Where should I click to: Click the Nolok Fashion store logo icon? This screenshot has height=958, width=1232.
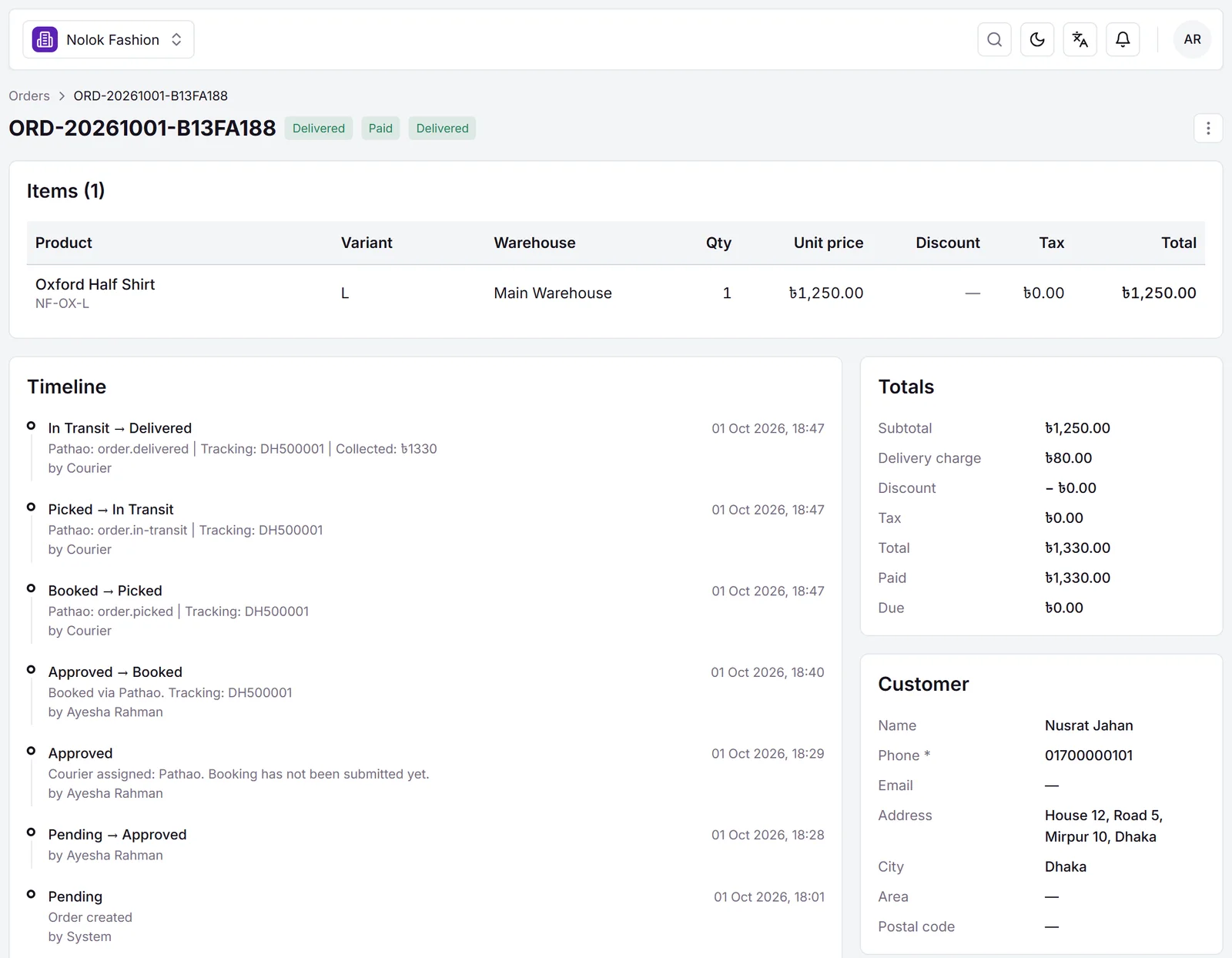[x=45, y=39]
